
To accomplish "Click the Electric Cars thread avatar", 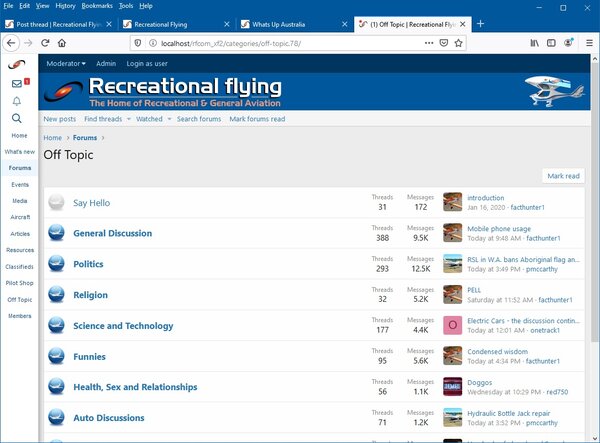I will (452, 325).
